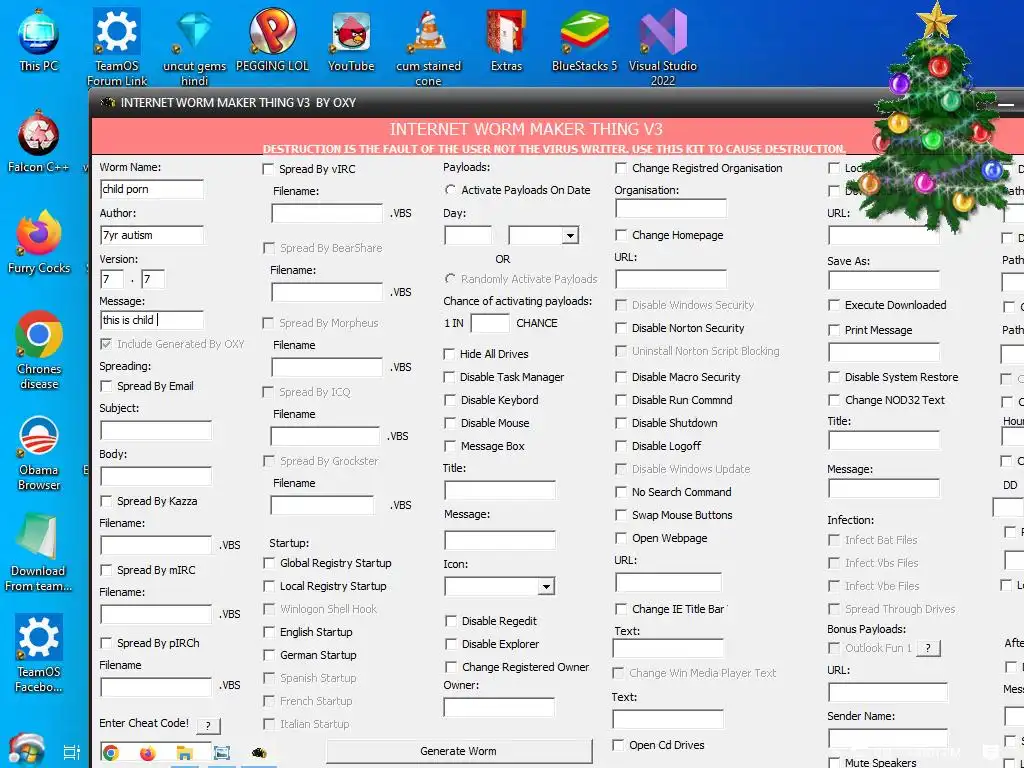Click the 1 IN chance input box

(490, 323)
